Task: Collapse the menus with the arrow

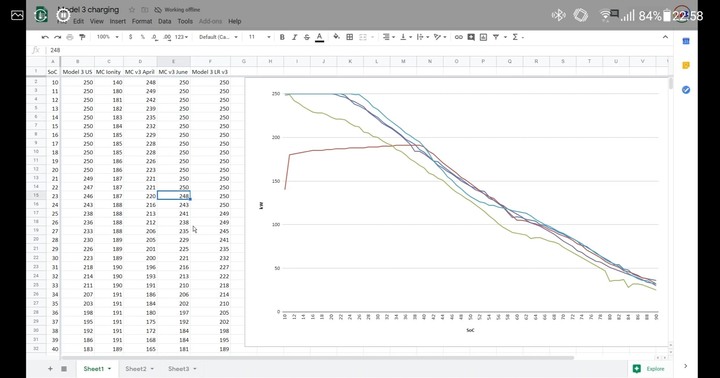Action: (x=665, y=37)
